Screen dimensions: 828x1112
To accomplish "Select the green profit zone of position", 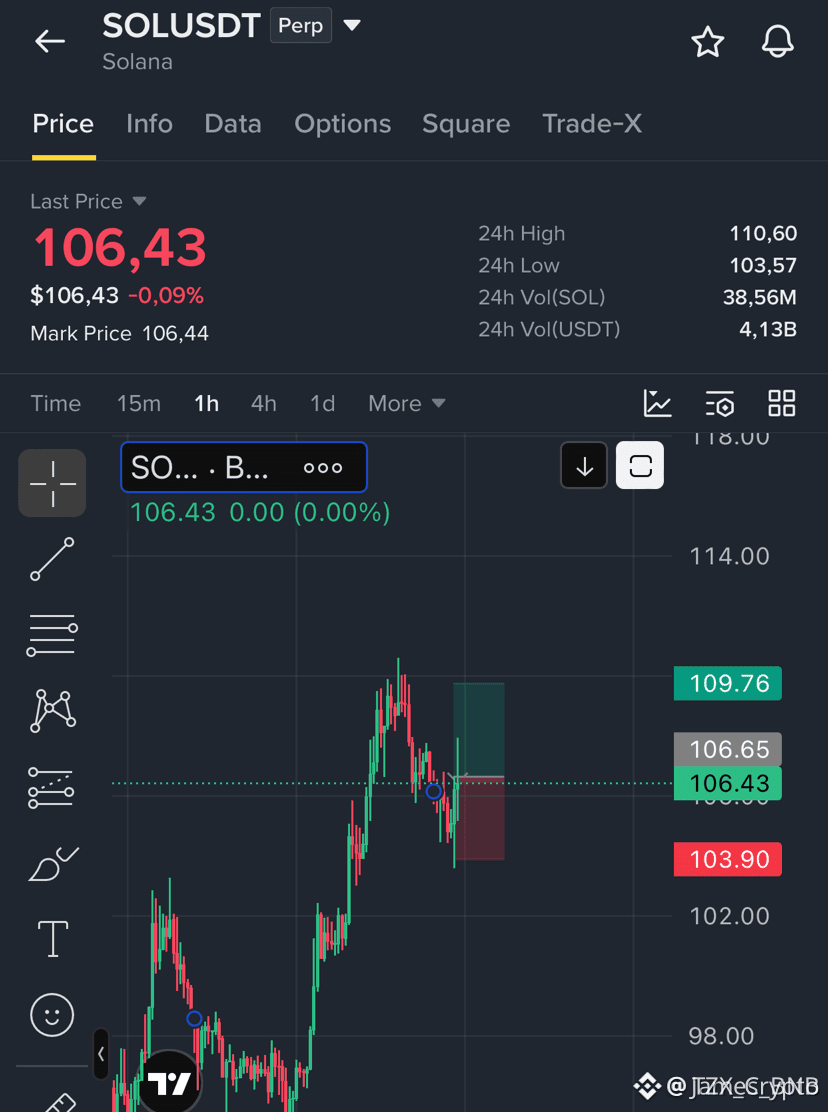I will [x=479, y=730].
